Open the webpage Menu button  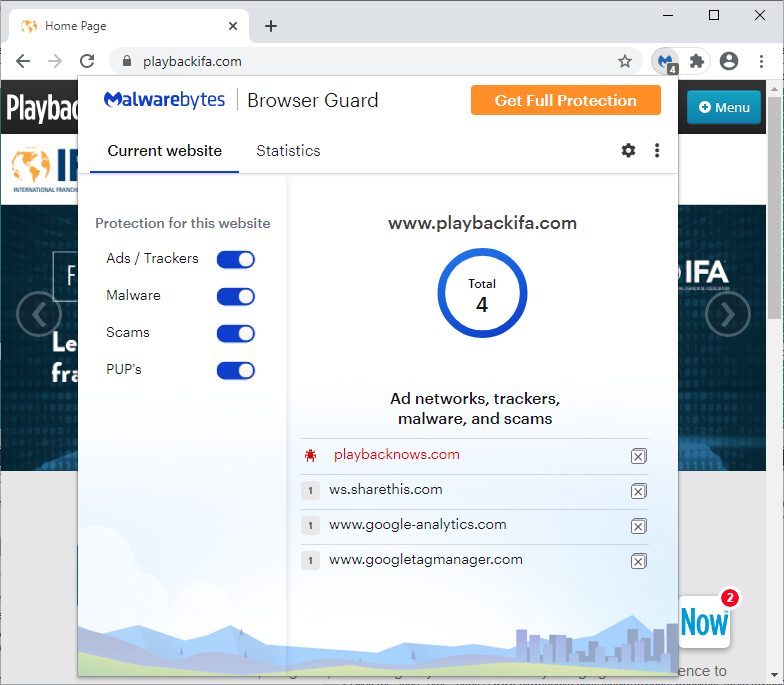(x=724, y=107)
